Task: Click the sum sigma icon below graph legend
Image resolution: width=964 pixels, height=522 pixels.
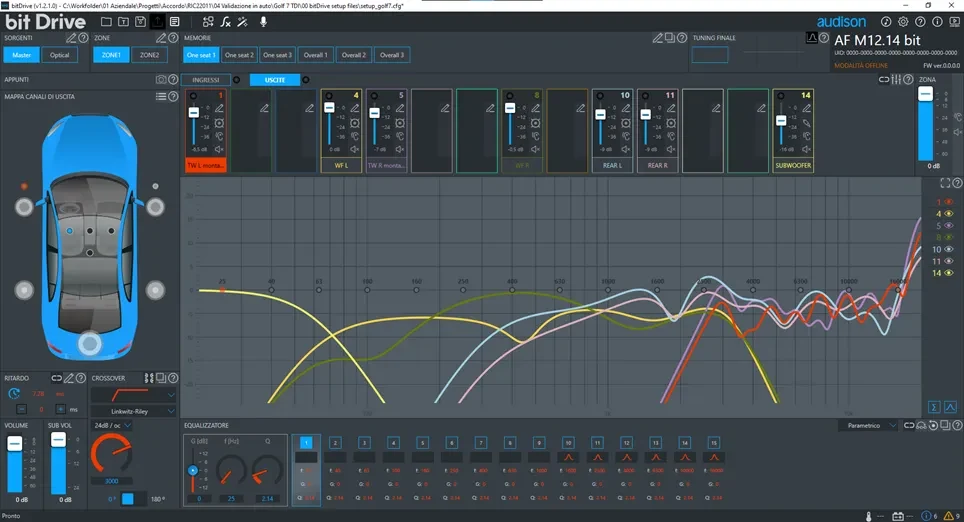Action: click(934, 407)
